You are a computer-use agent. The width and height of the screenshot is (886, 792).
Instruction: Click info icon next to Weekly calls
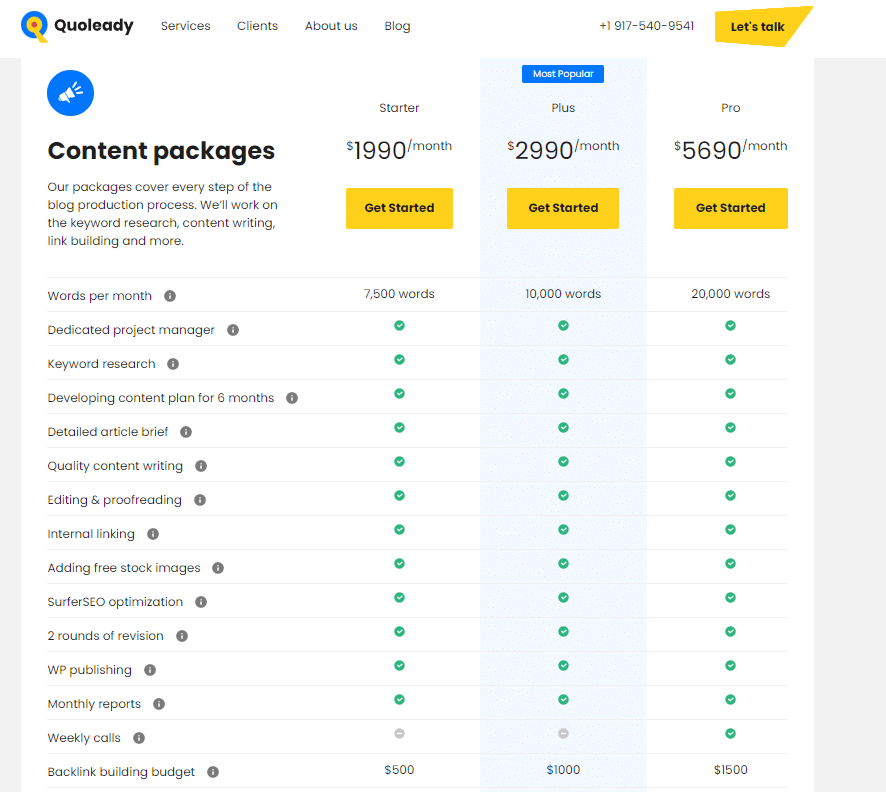pyautogui.click(x=139, y=738)
